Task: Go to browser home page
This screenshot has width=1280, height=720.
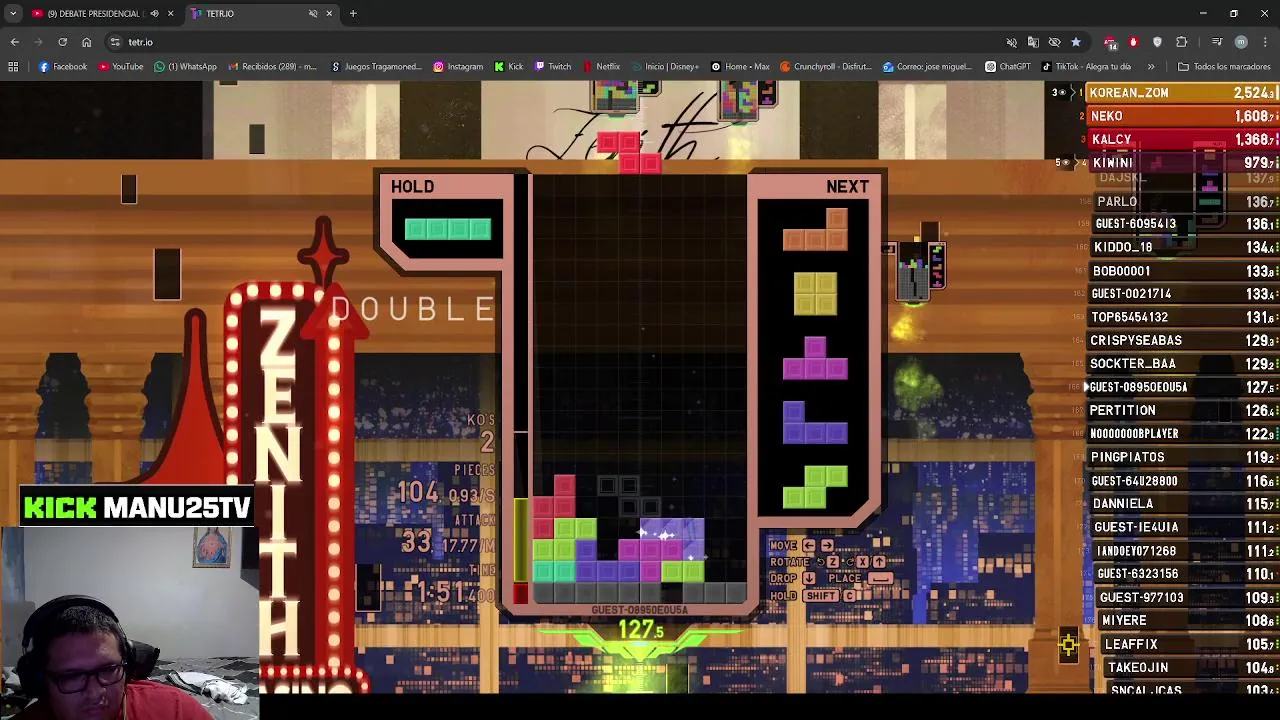Action: (x=86, y=42)
